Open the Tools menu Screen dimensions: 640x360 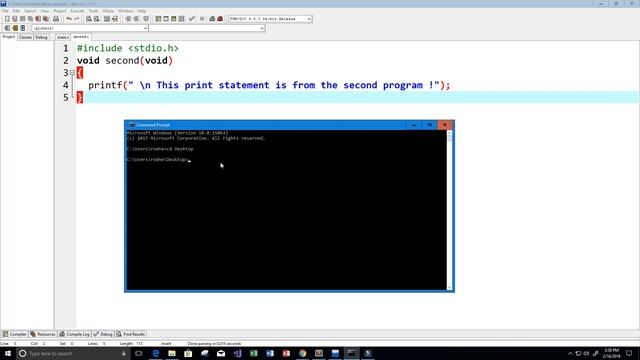pos(93,11)
